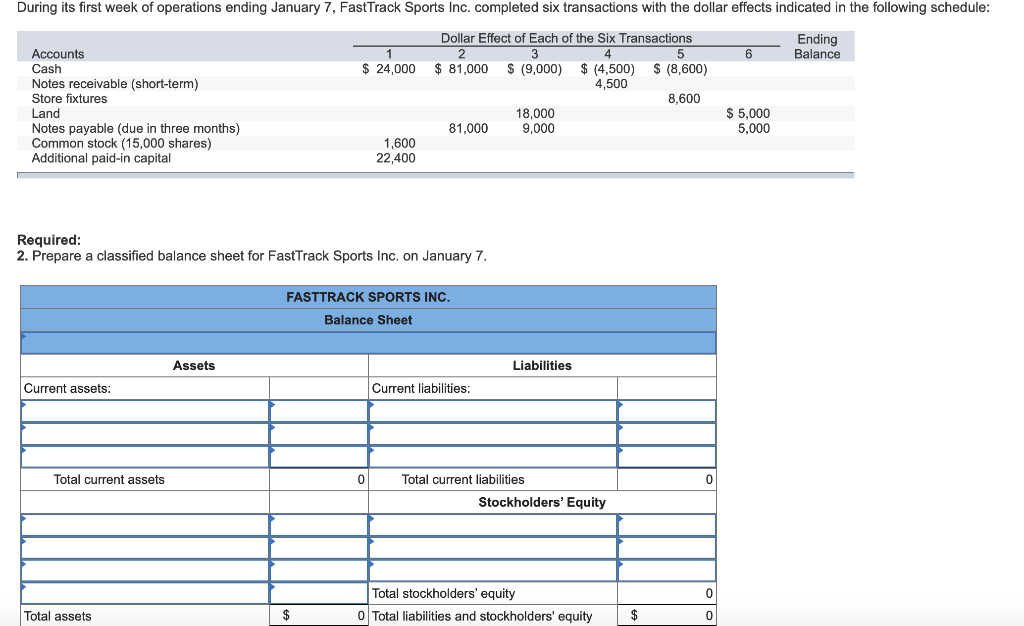The height and width of the screenshot is (626, 1024).
Task: Click the Assets section heading
Action: click(x=194, y=366)
